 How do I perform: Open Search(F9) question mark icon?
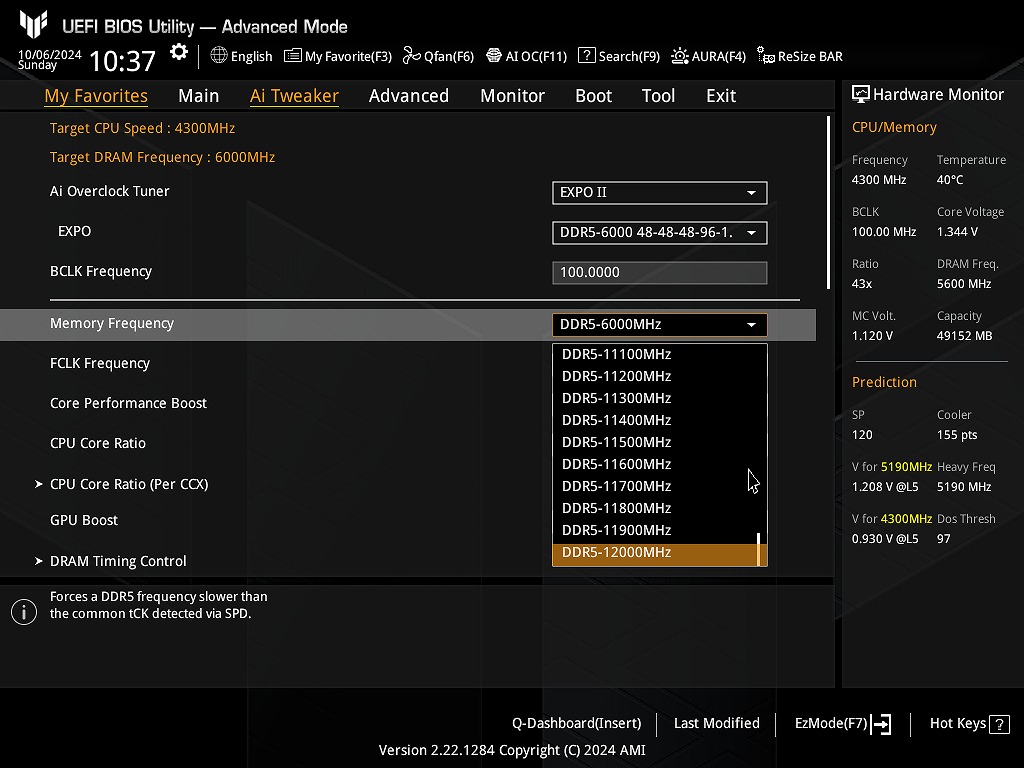pyautogui.click(x=586, y=56)
